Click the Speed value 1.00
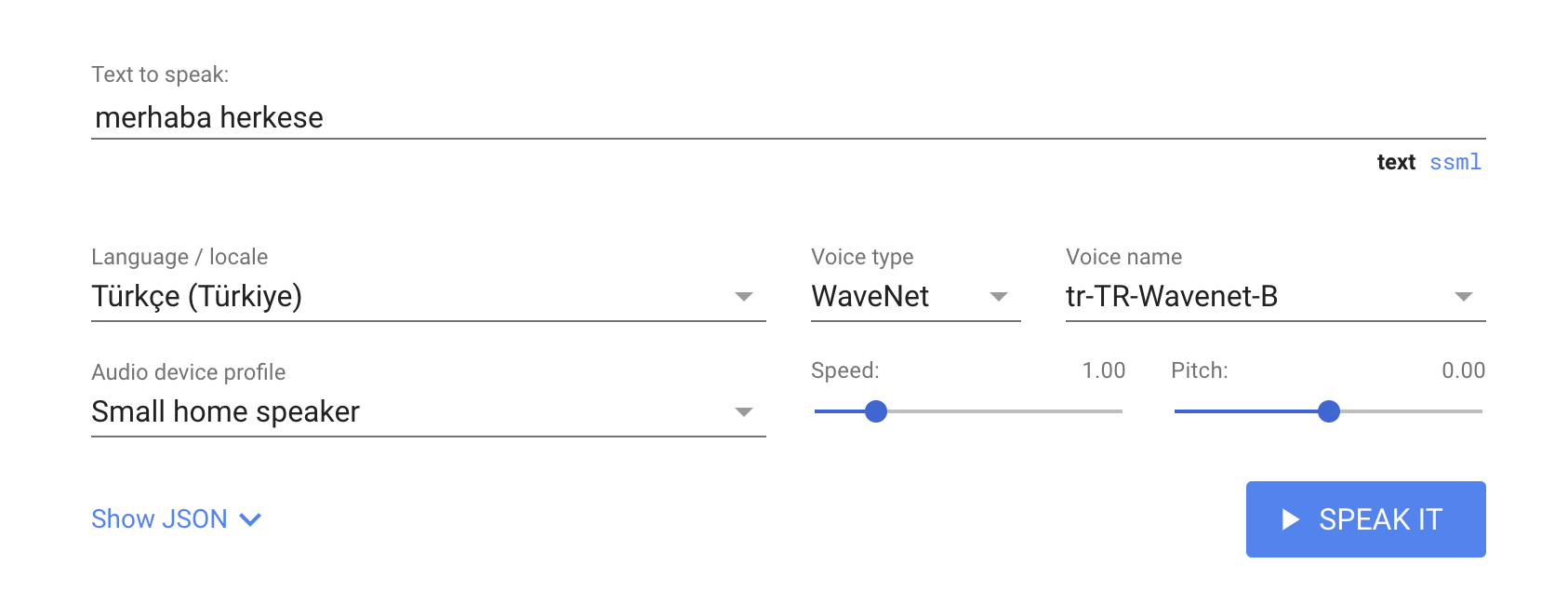Viewport: 1568px width, 605px height. coord(1104,370)
